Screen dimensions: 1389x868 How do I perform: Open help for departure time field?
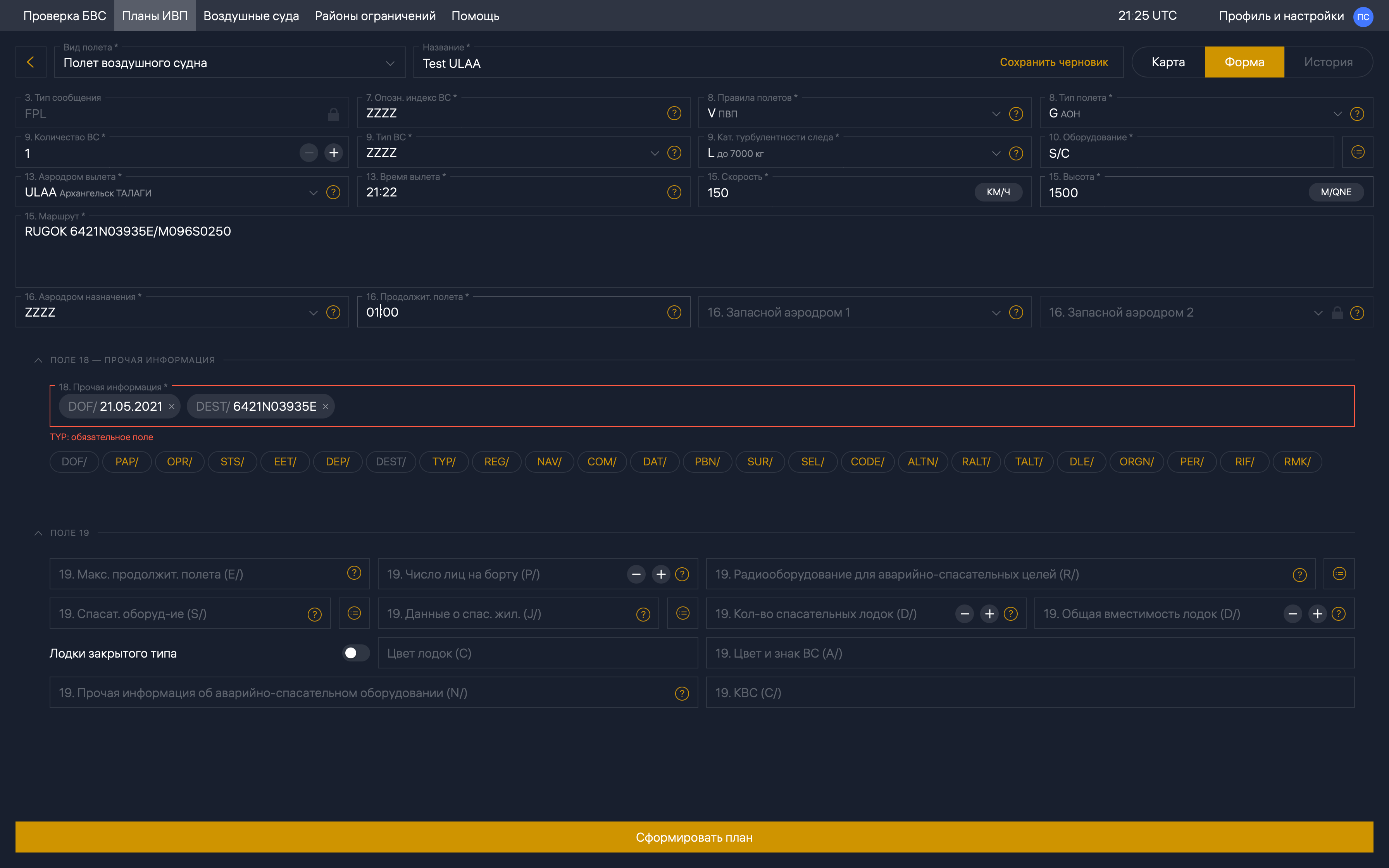coord(674,192)
